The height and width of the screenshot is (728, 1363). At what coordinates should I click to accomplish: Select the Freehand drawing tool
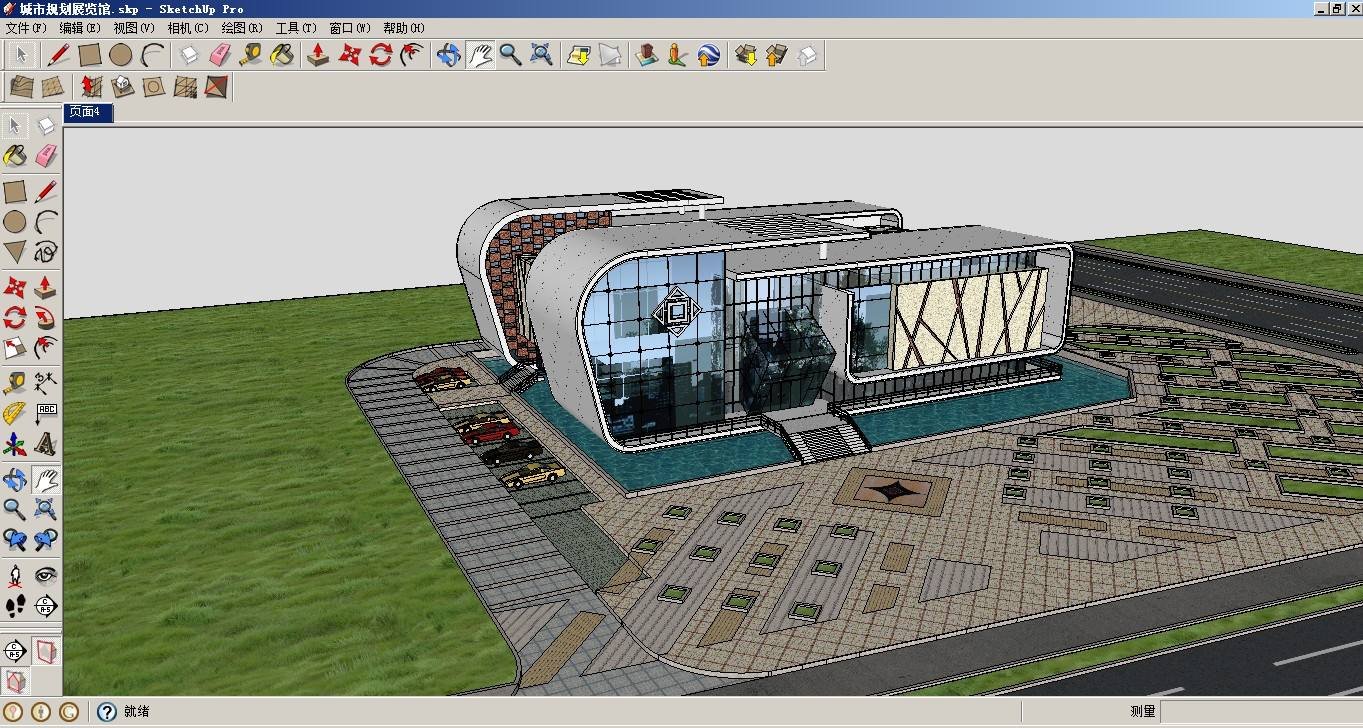46,251
